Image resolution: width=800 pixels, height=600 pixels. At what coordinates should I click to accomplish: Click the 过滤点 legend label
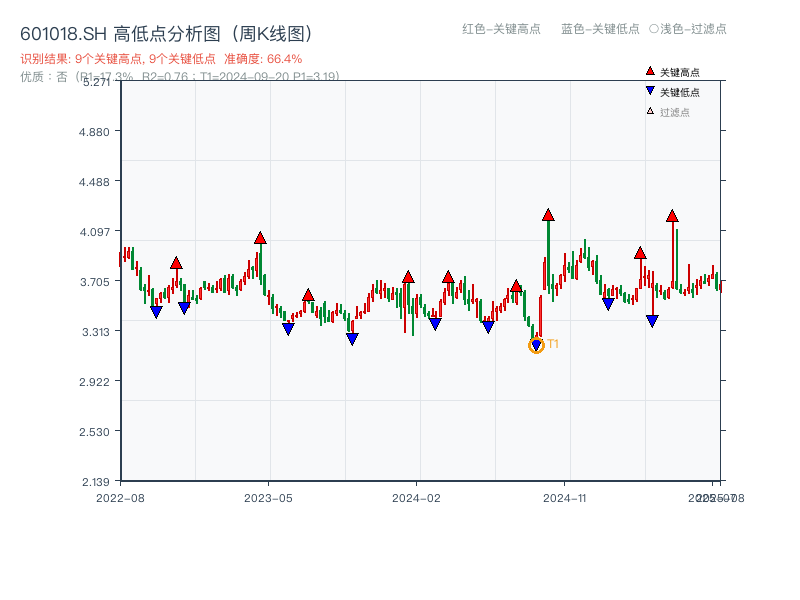[675, 112]
